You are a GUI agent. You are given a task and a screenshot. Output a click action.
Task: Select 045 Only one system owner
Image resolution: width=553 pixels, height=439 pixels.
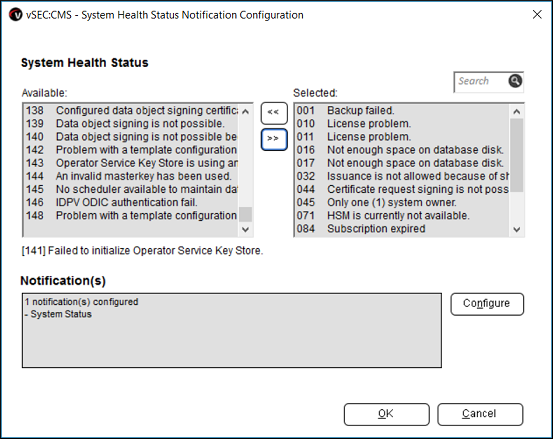coord(402,202)
